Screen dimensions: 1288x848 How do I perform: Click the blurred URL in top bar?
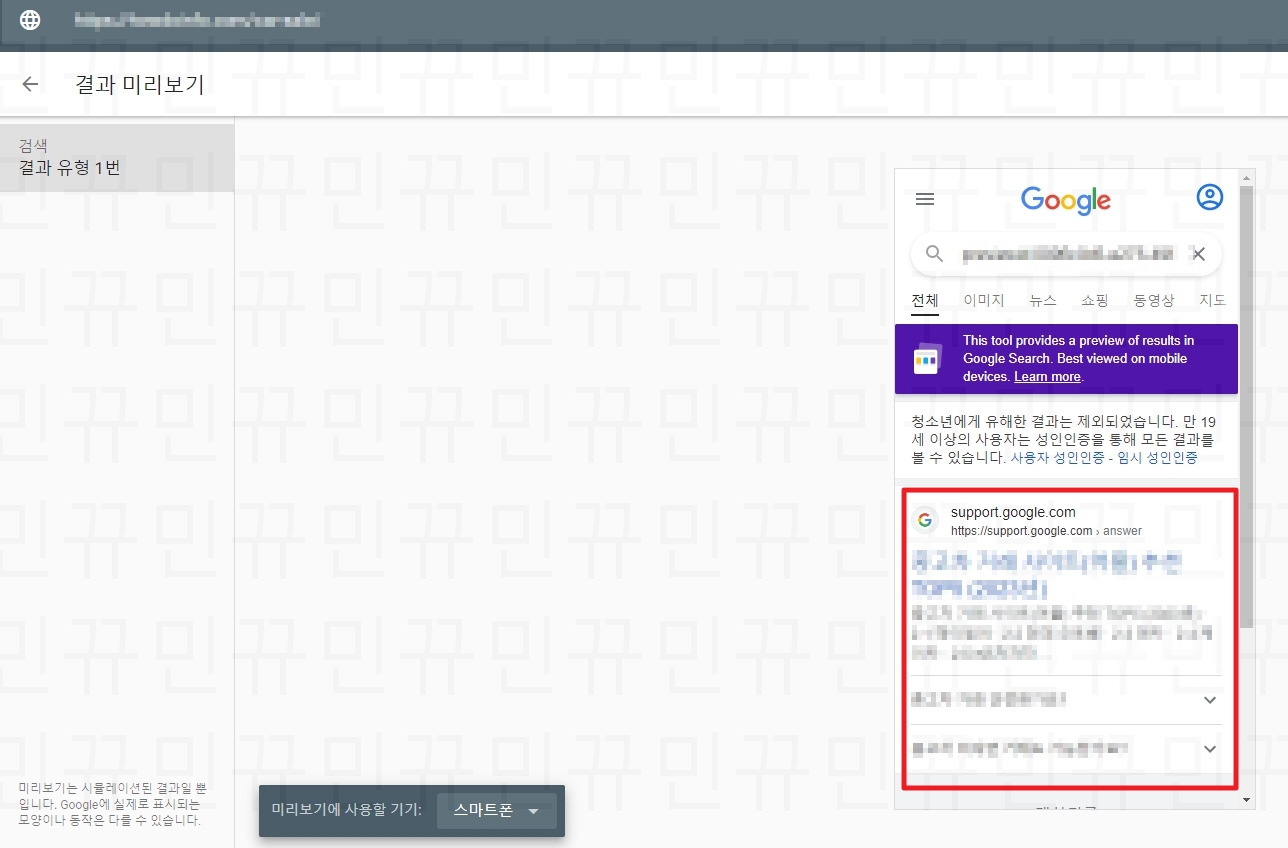click(198, 19)
